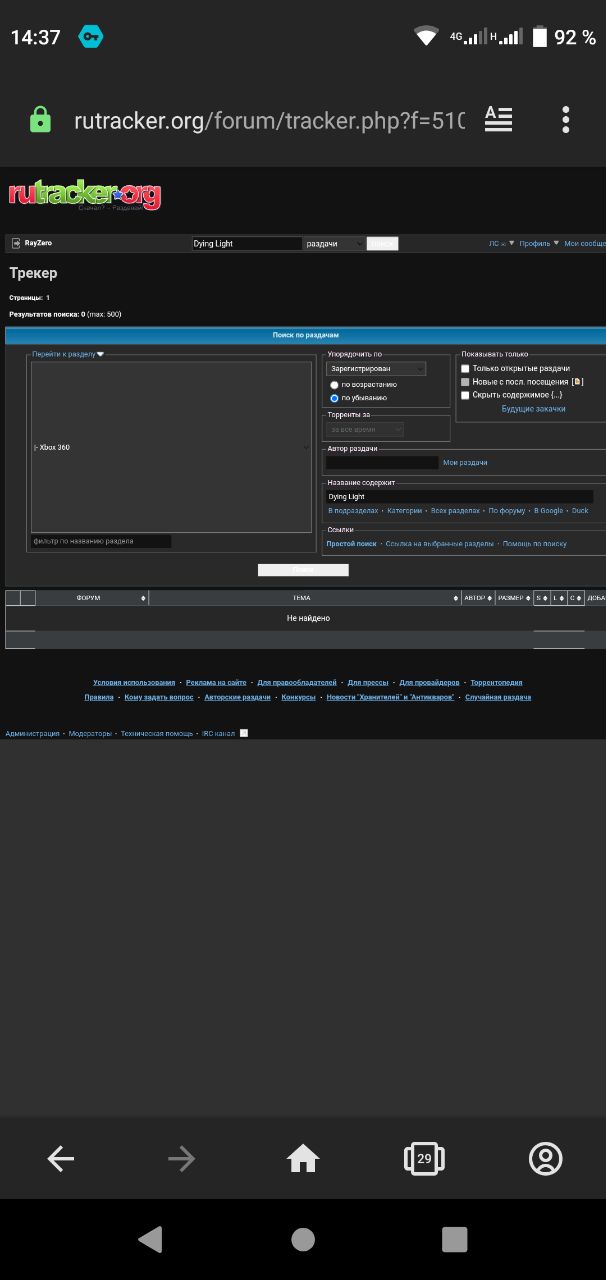The image size is (606, 1280).
Task: Open 'Авторские раздачи' footer link
Action: click(237, 697)
